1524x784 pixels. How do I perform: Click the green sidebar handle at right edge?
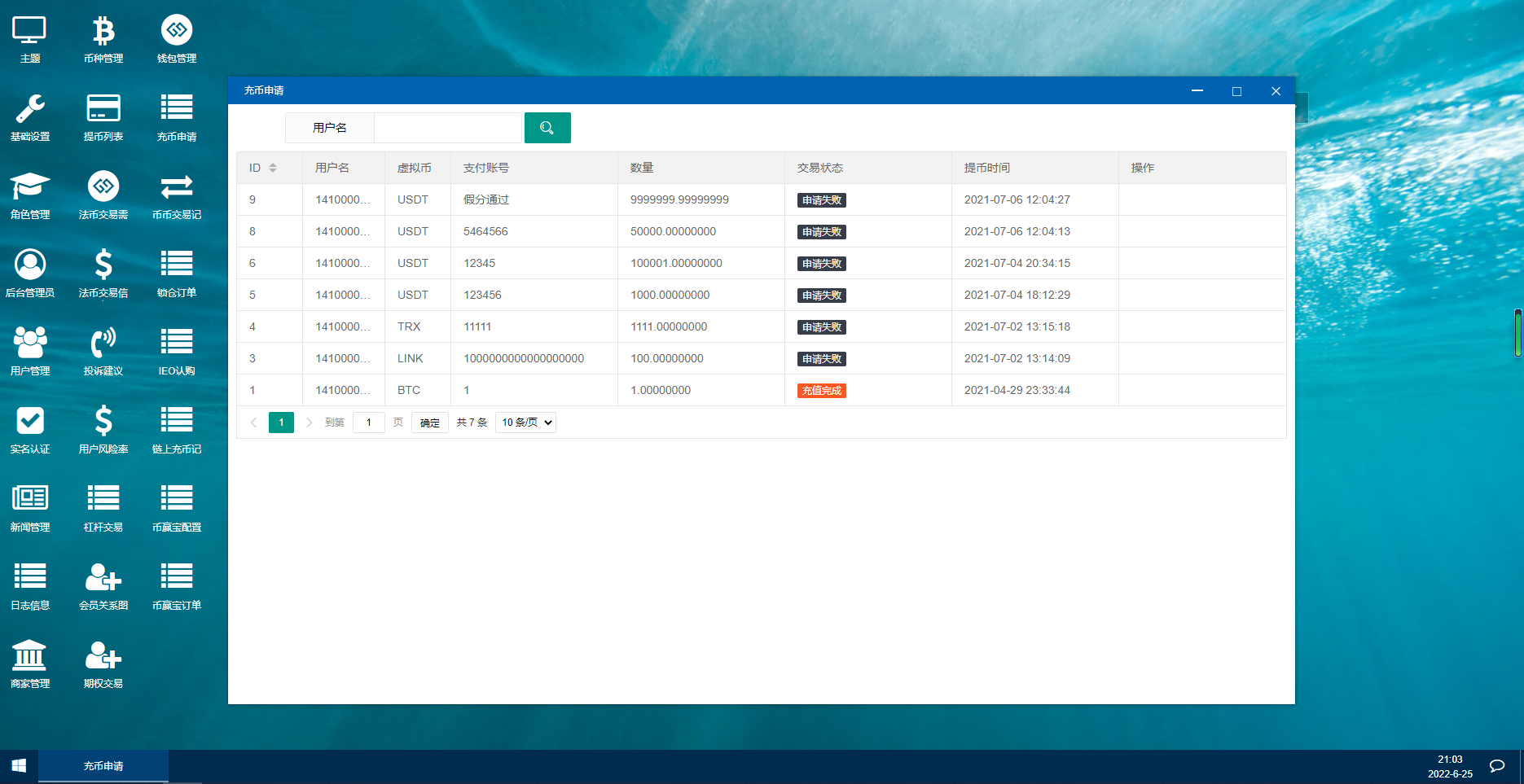[1518, 333]
